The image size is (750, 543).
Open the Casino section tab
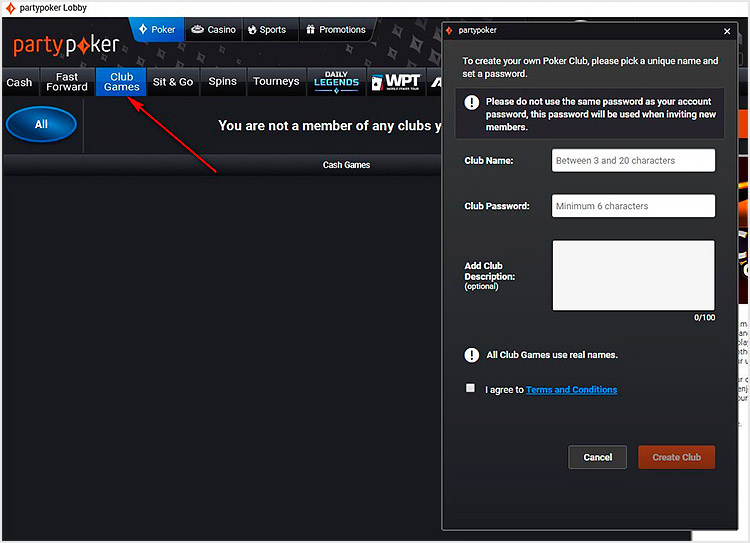[x=213, y=30]
